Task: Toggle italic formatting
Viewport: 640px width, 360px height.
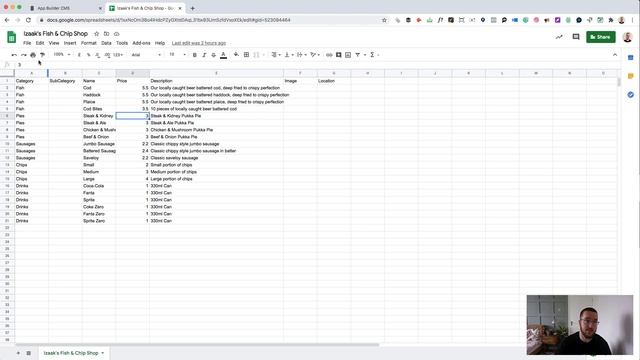Action: 204,55
